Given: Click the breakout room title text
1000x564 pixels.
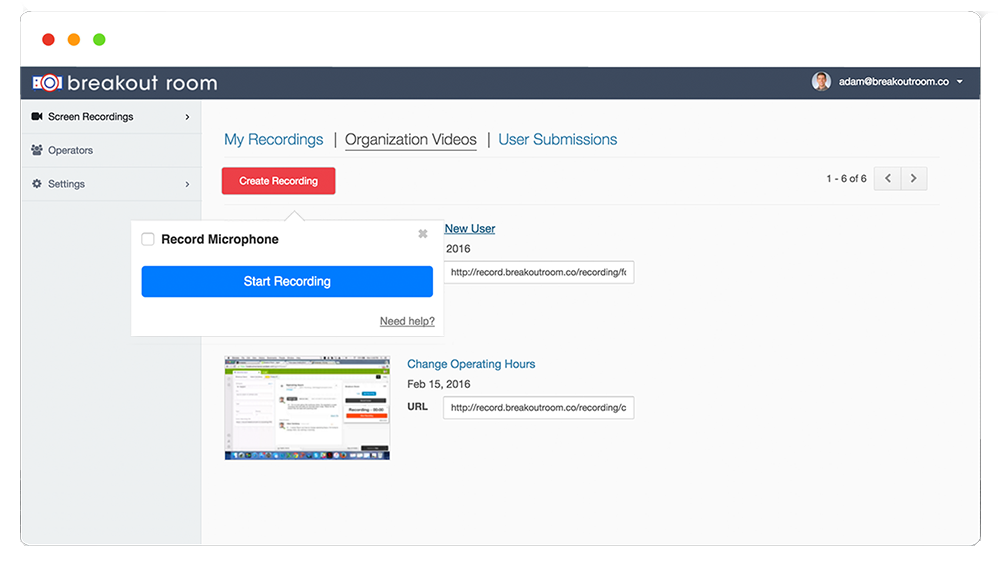Looking at the screenshot, I should pos(142,83).
